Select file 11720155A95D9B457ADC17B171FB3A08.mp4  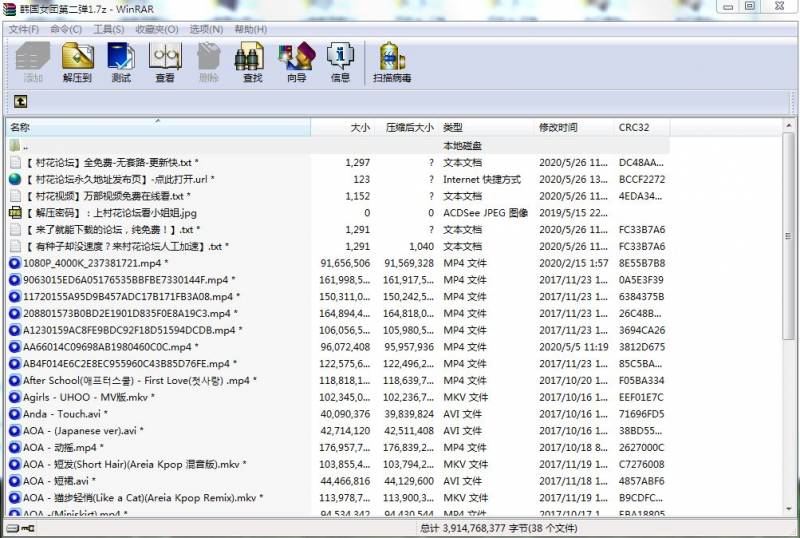pos(131,297)
